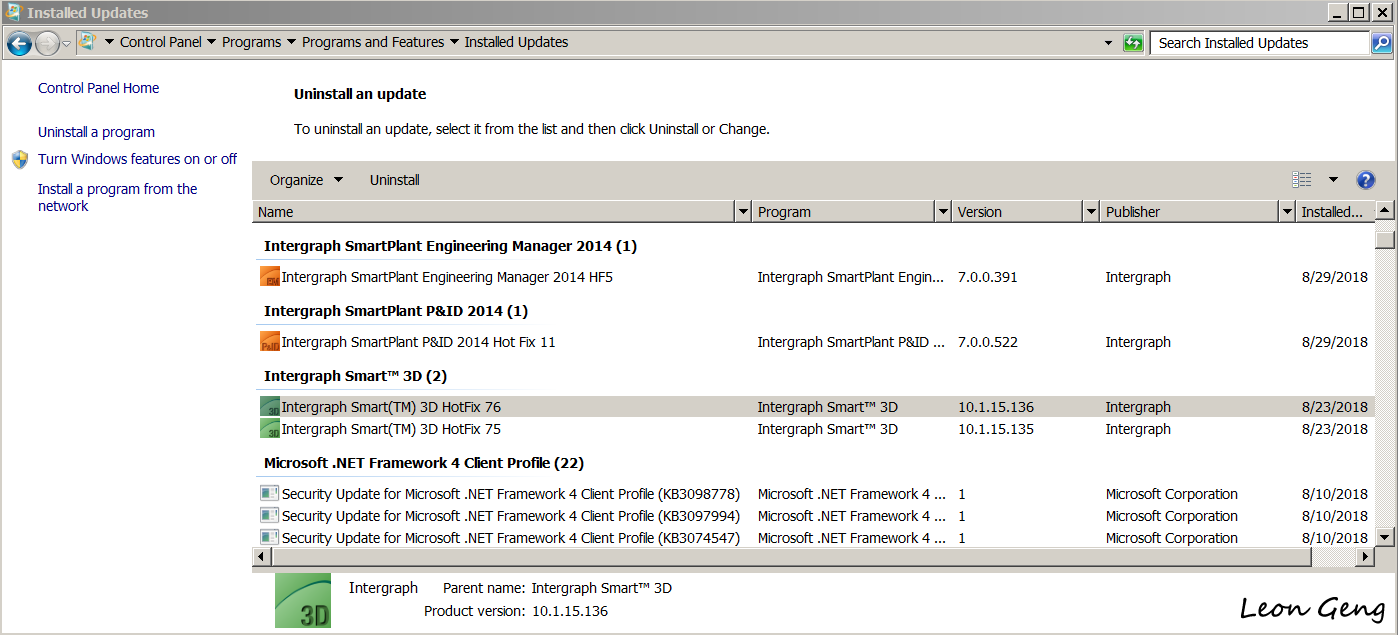Expand the Control Panel breadcrumb arrow
Viewport: 1398px width, 635px height.
211,43
